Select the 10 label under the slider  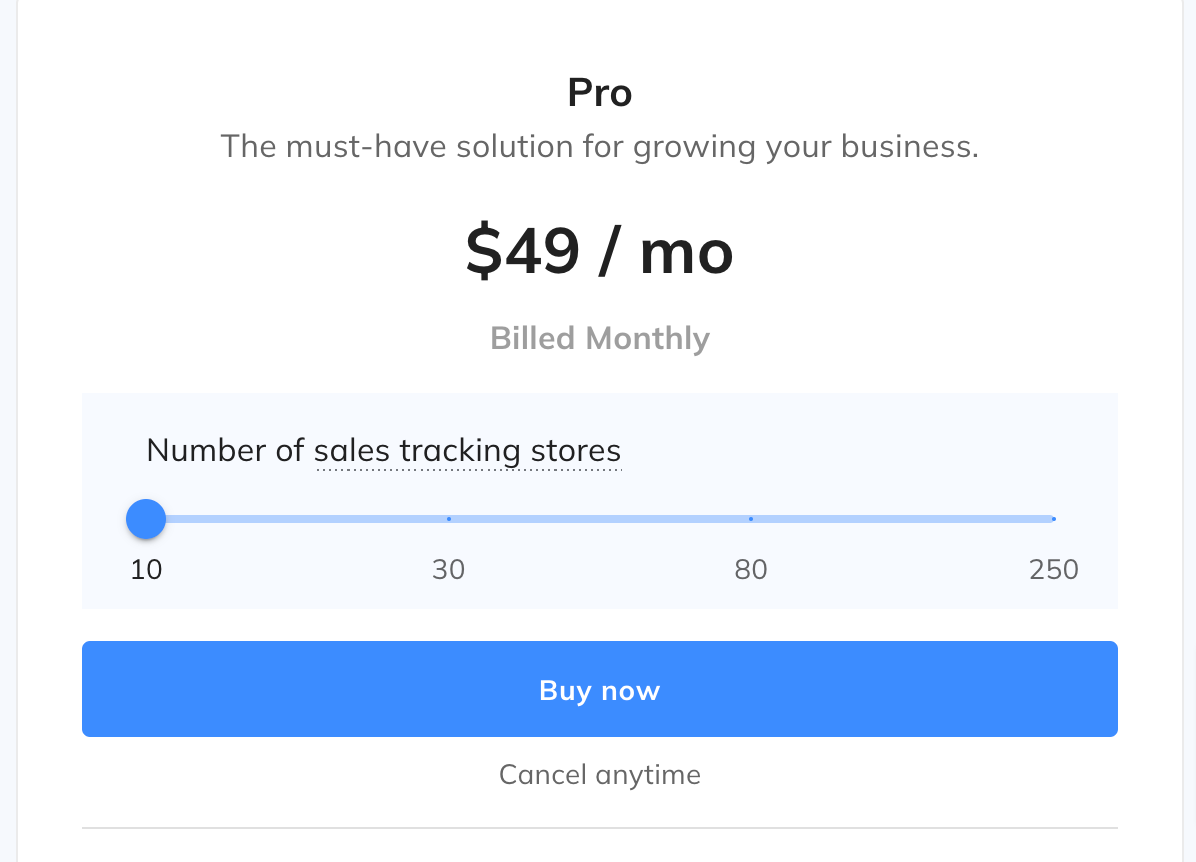[146, 569]
